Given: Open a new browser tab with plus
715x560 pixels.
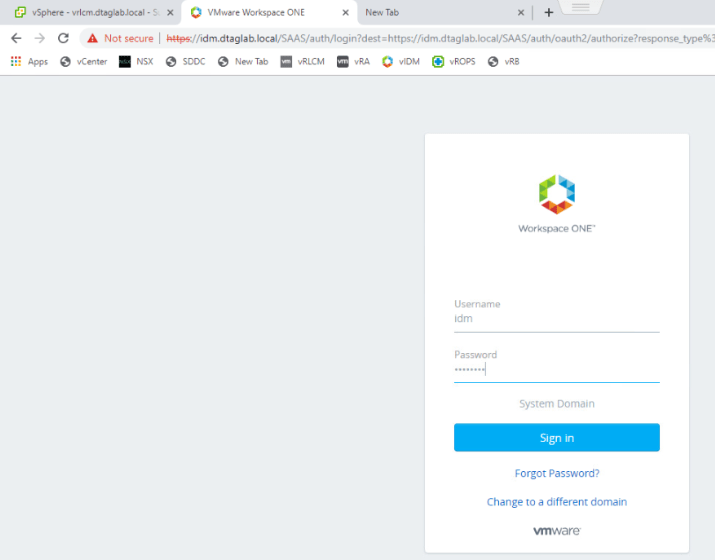Looking at the screenshot, I should 548,12.
